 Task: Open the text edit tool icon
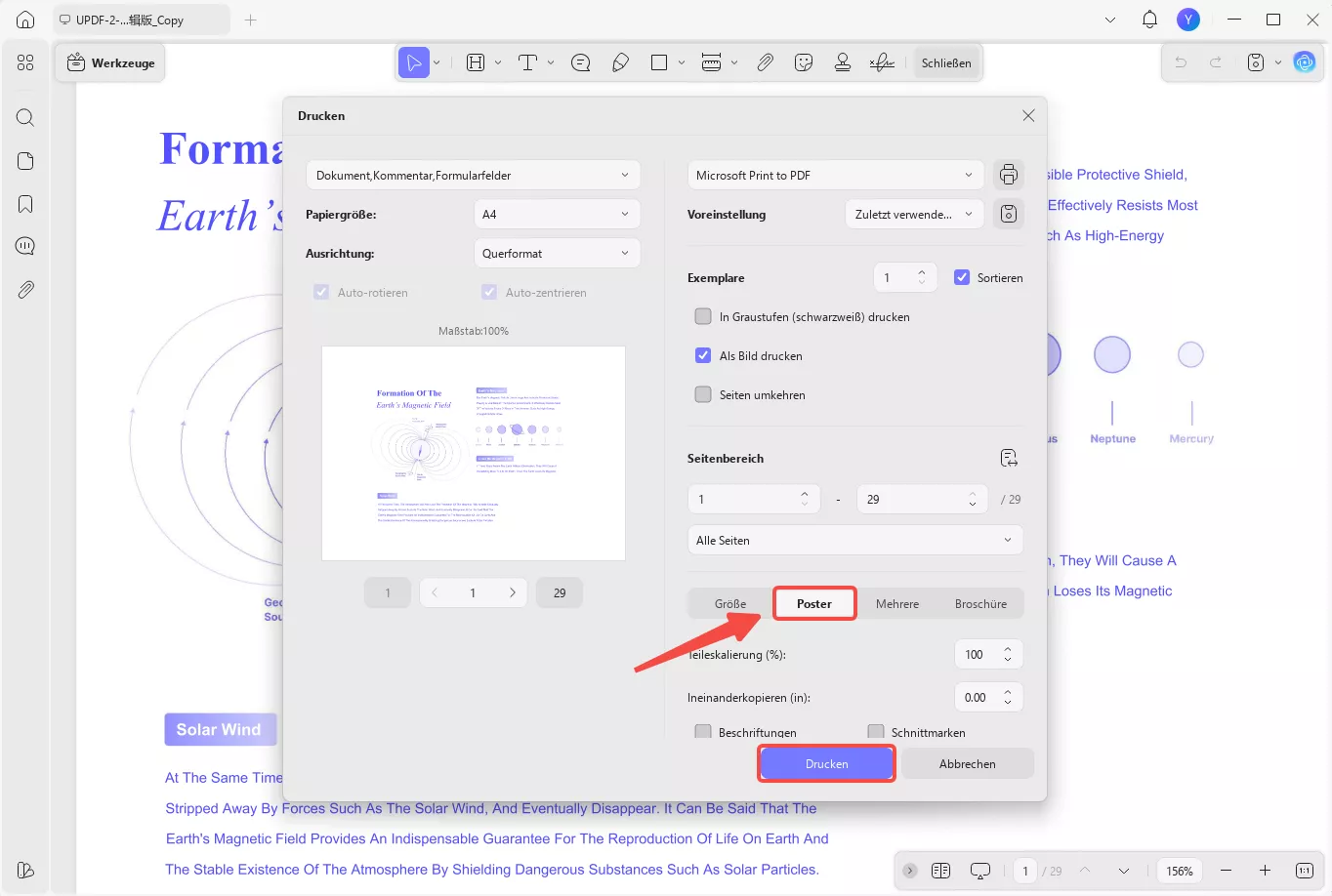pyautogui.click(x=527, y=62)
